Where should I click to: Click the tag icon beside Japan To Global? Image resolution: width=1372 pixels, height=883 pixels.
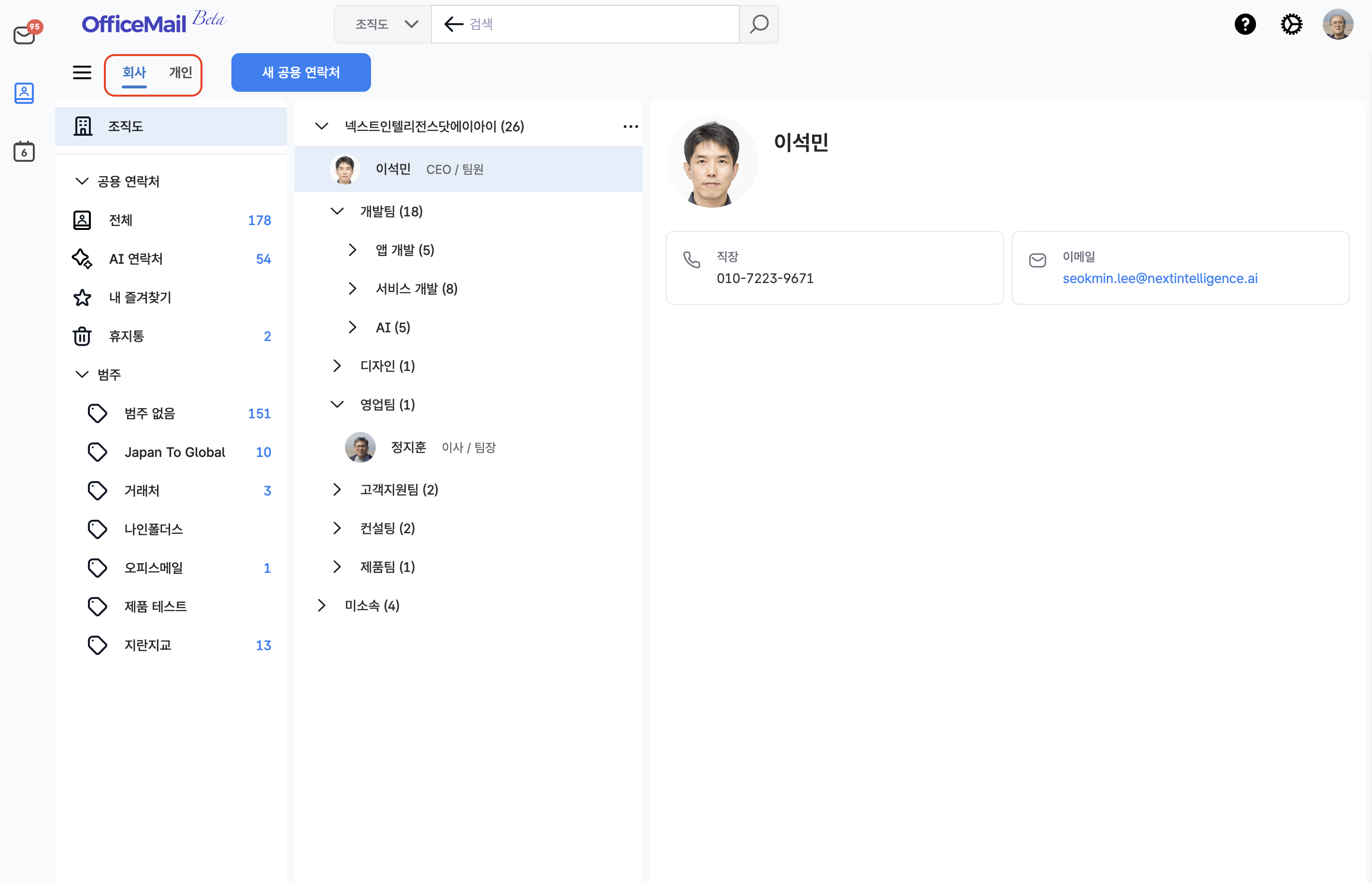tap(98, 452)
